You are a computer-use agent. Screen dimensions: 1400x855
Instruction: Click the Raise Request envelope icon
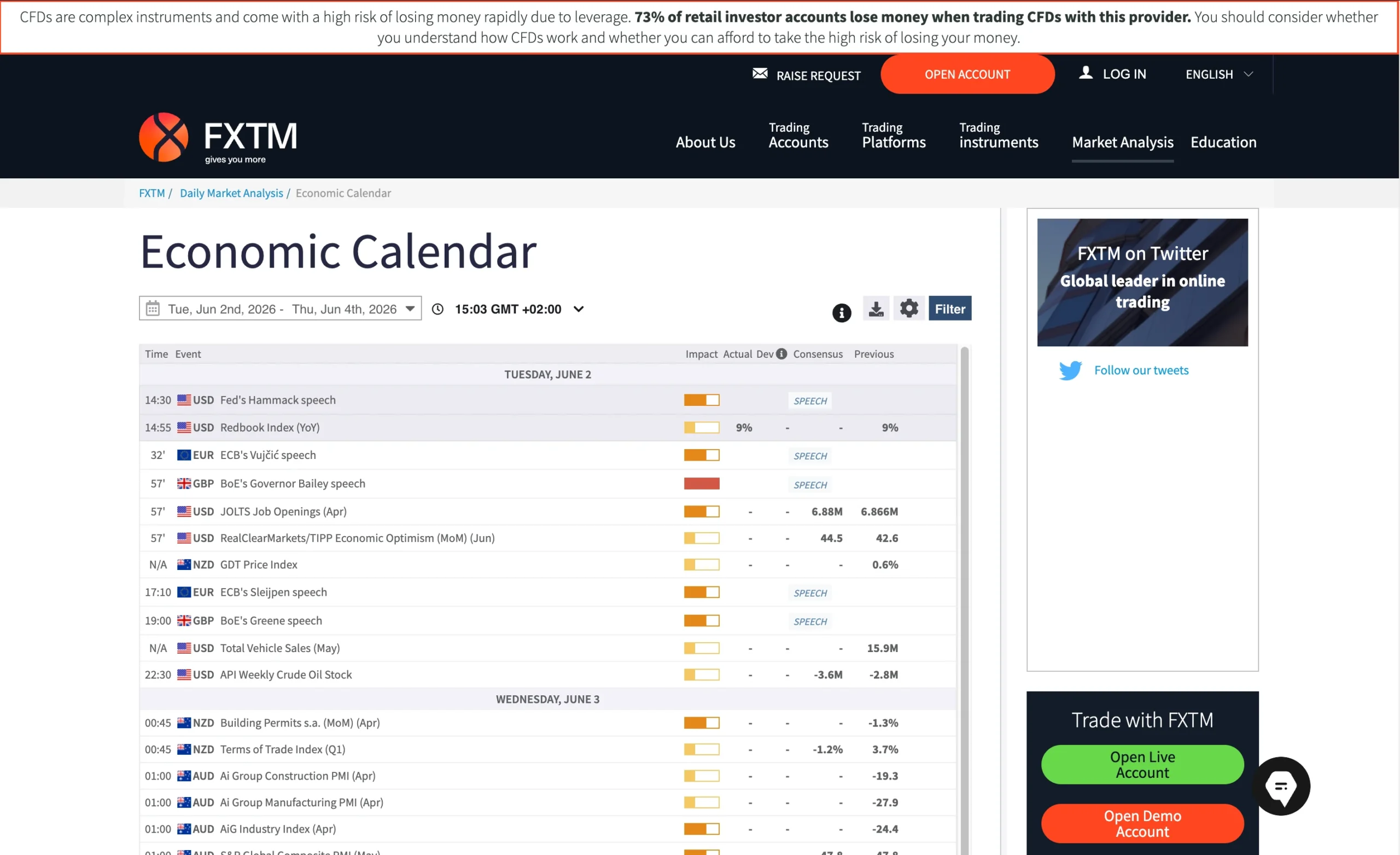click(x=760, y=73)
